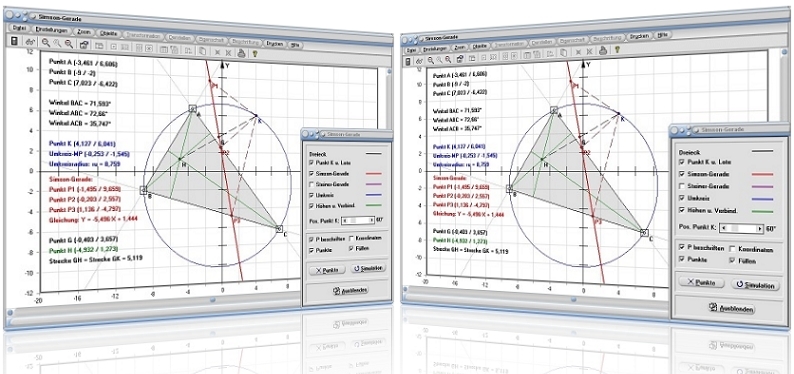794x374 pixels.
Task: Open Datei menu in left window
Action: (x=19, y=28)
